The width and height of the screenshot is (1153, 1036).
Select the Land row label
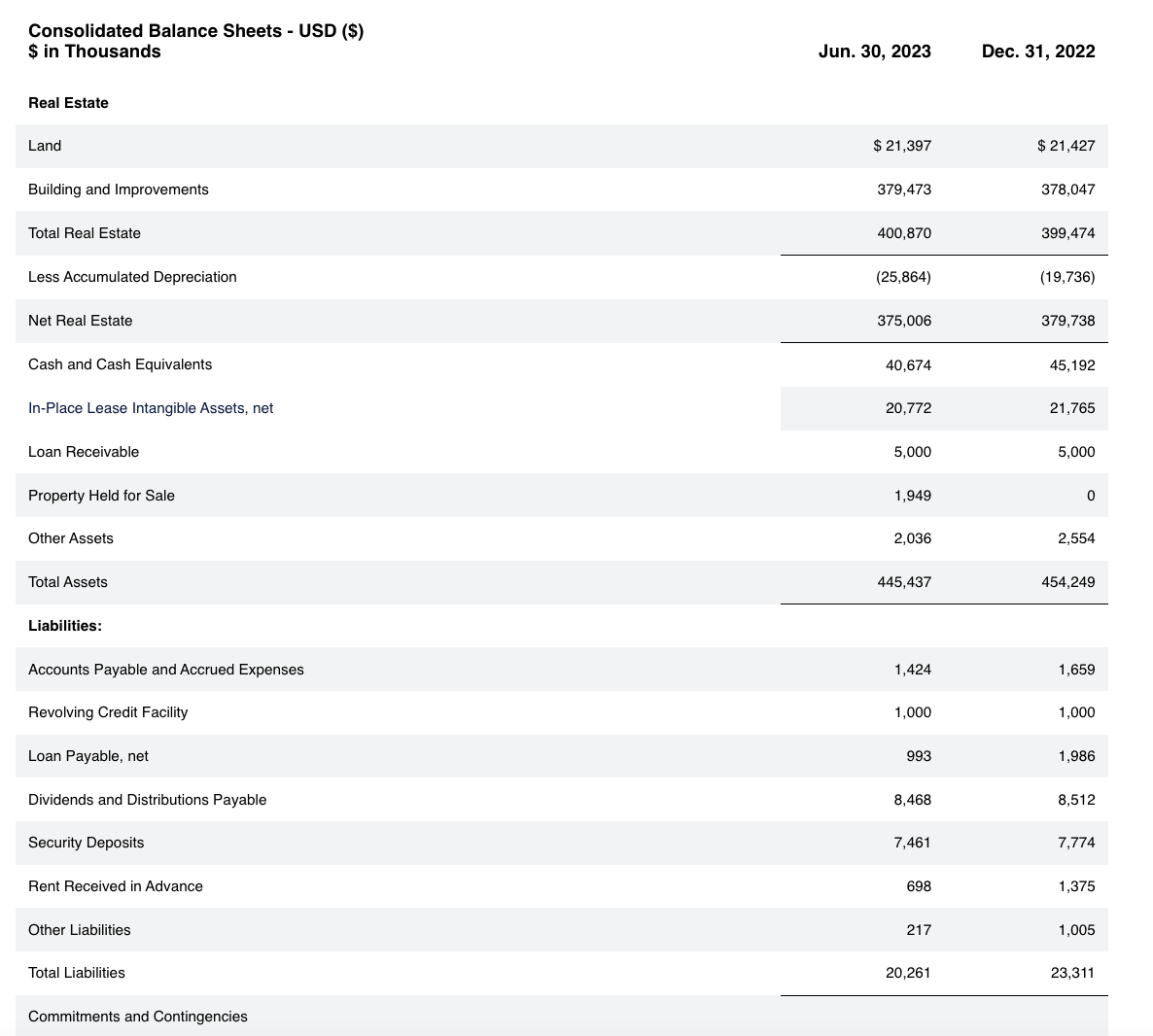(45, 146)
